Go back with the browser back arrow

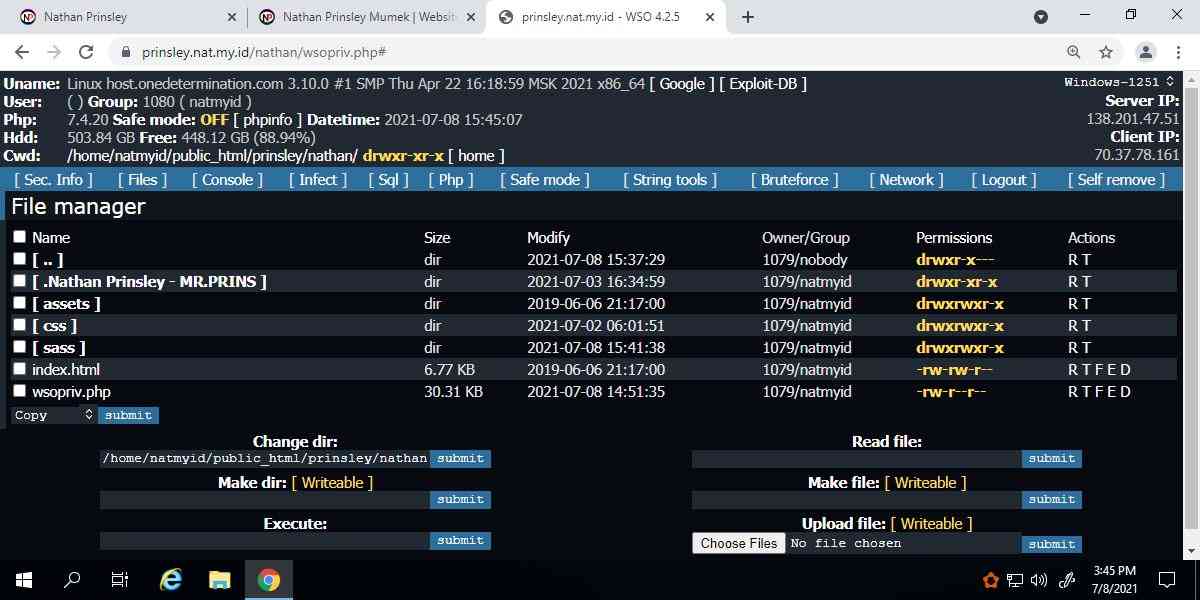pyautogui.click(x=22, y=52)
